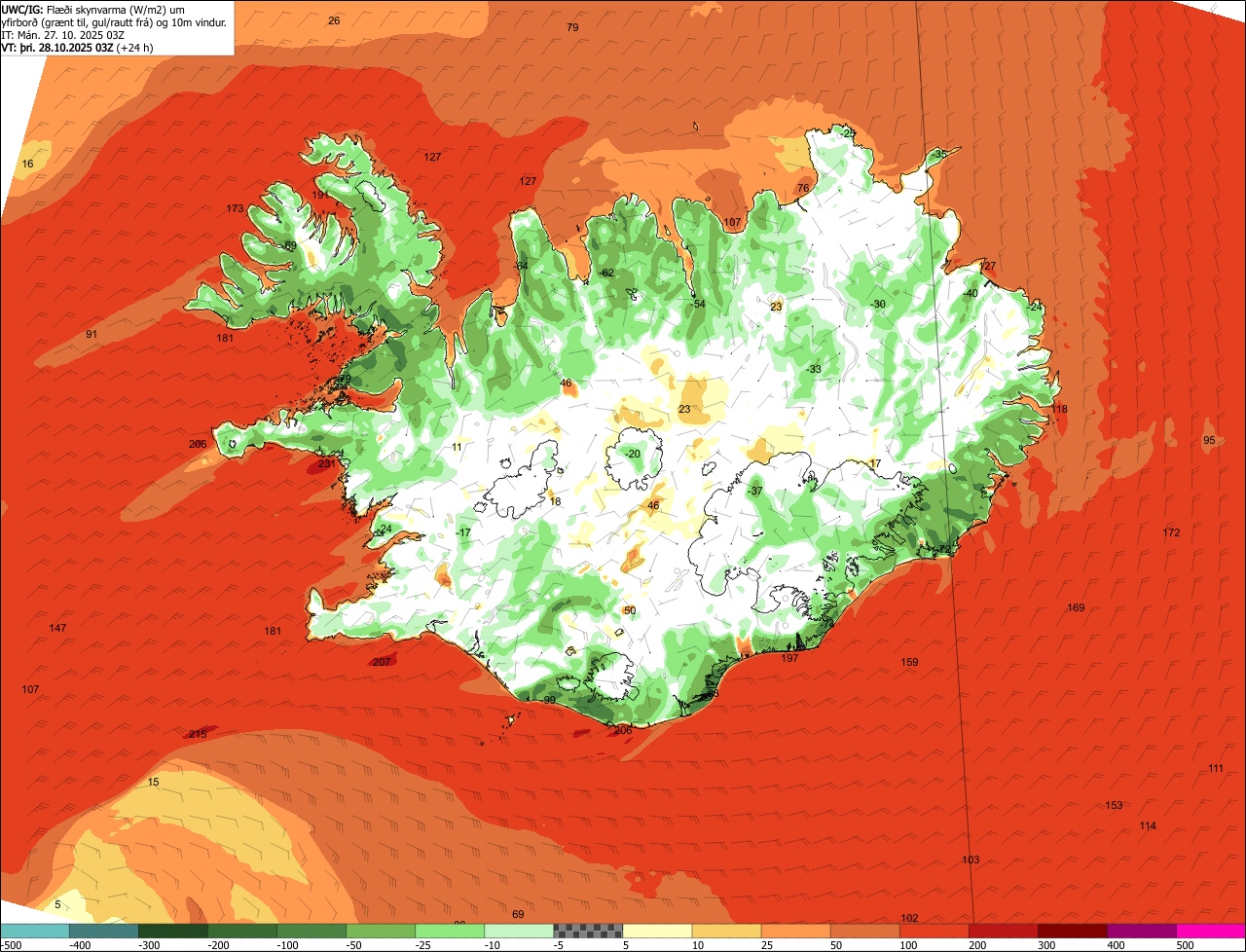Select the map value '114'
Screen dimensions: 1246x952
click(x=1148, y=825)
